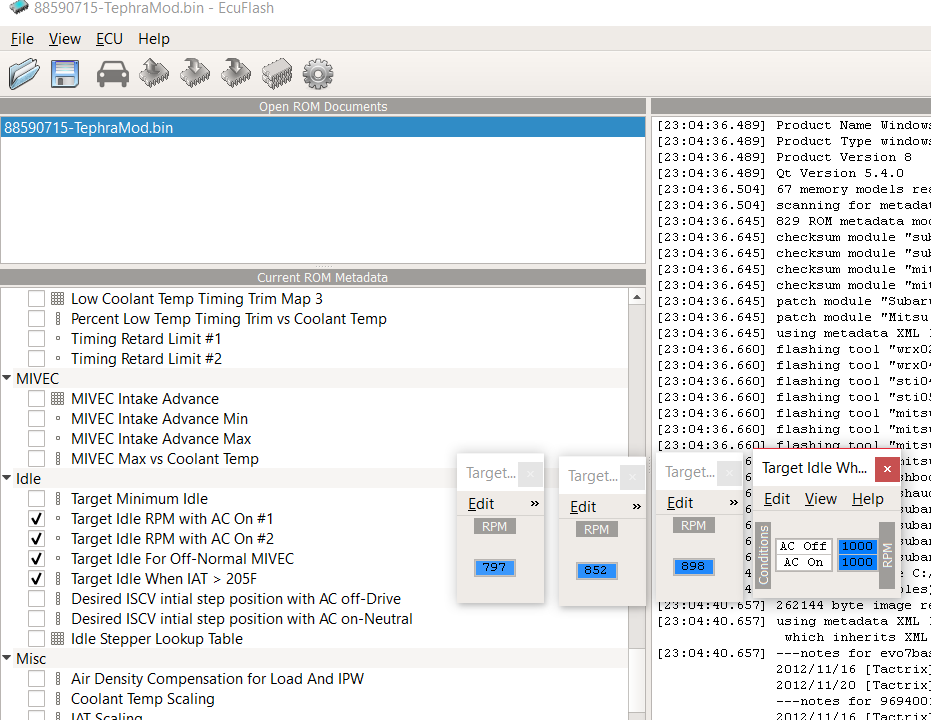Uncheck Target Idle When IAT > 205F
The height and width of the screenshot is (720, 931).
[36, 579]
